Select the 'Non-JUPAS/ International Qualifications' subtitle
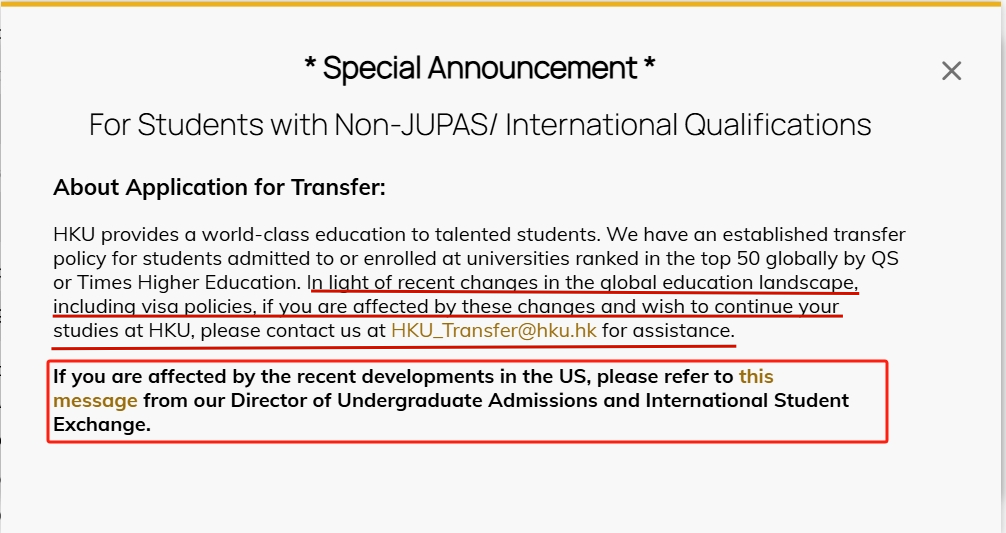 click(x=602, y=124)
